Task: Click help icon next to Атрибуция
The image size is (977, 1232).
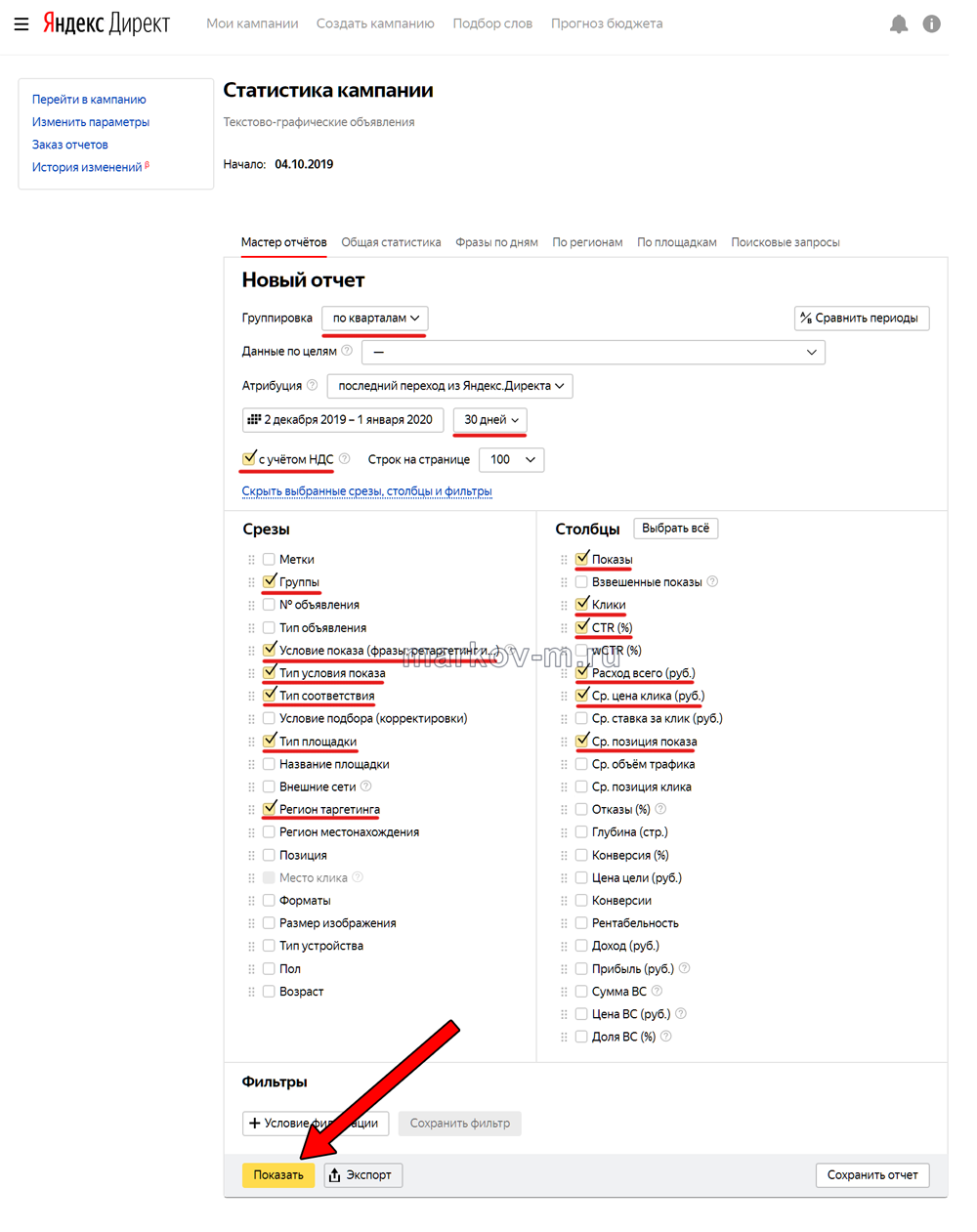Action: [x=313, y=385]
